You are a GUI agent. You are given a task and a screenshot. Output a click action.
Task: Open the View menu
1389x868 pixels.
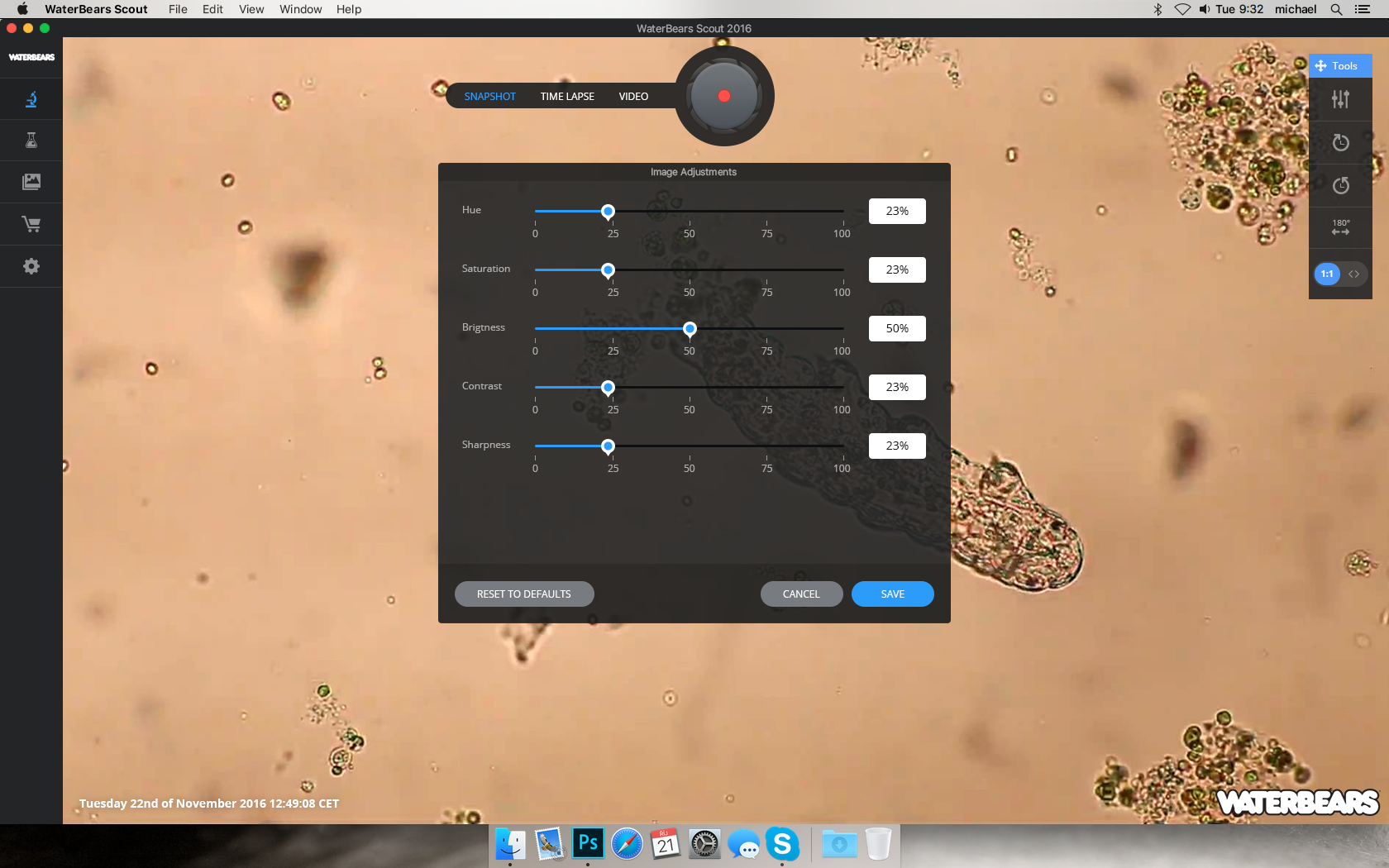251,9
